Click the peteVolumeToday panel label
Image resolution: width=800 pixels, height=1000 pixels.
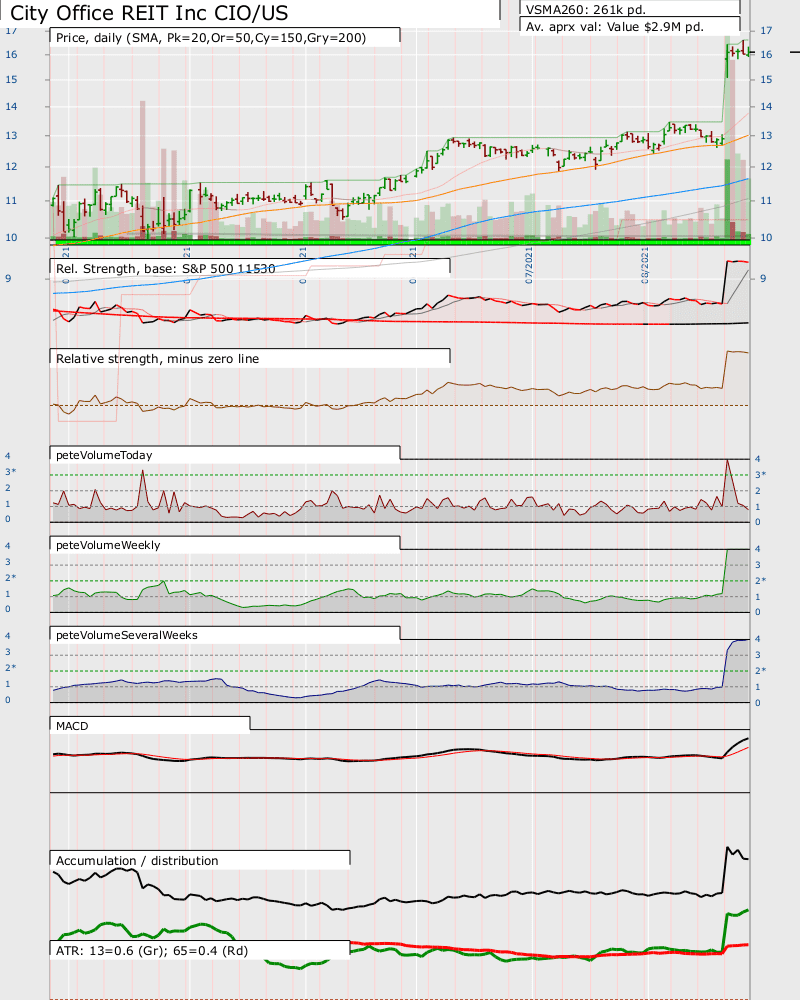(104, 455)
